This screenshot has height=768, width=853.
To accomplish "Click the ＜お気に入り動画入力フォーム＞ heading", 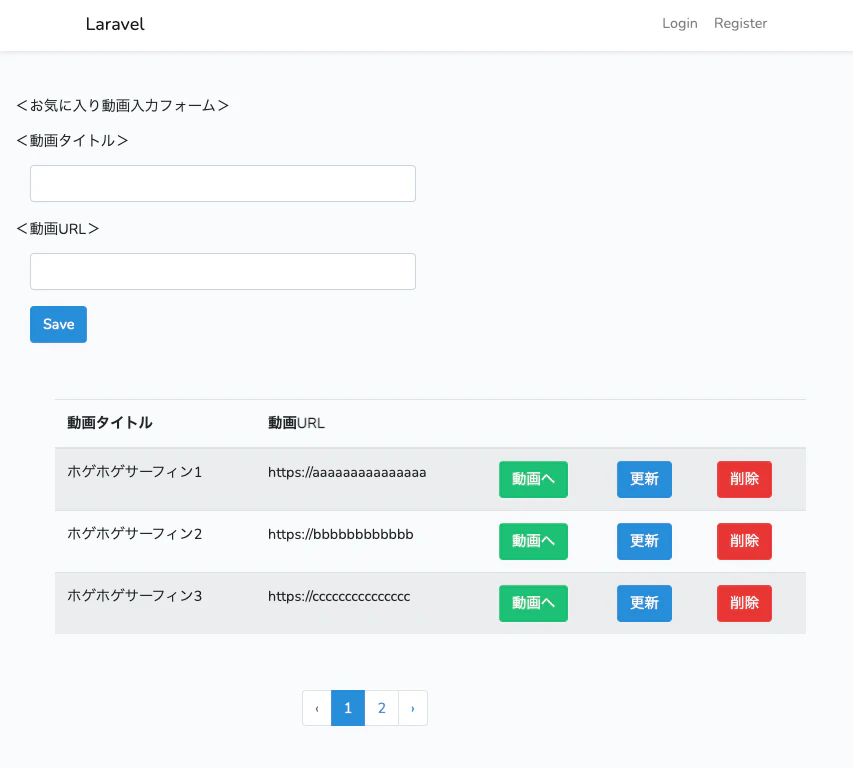I will coord(122,105).
